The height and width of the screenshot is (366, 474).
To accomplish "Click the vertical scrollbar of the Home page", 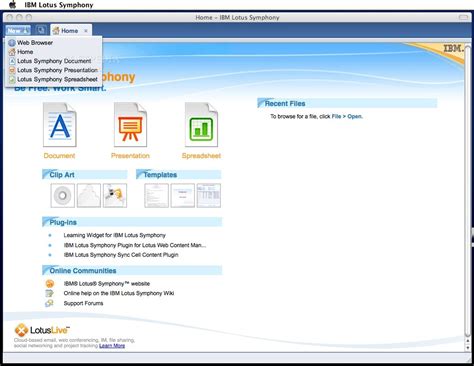I will point(468,190).
